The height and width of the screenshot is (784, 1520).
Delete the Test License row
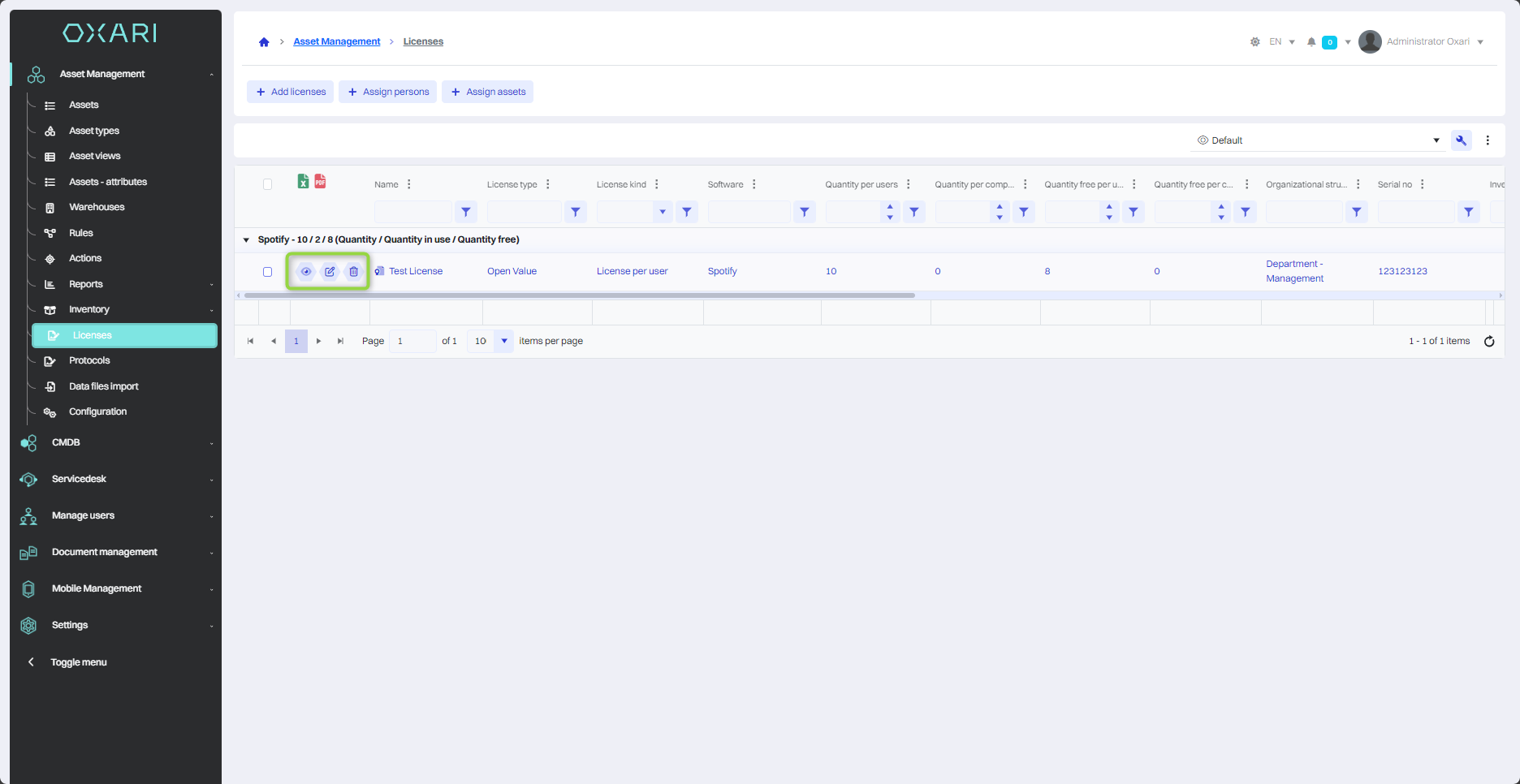tap(353, 272)
